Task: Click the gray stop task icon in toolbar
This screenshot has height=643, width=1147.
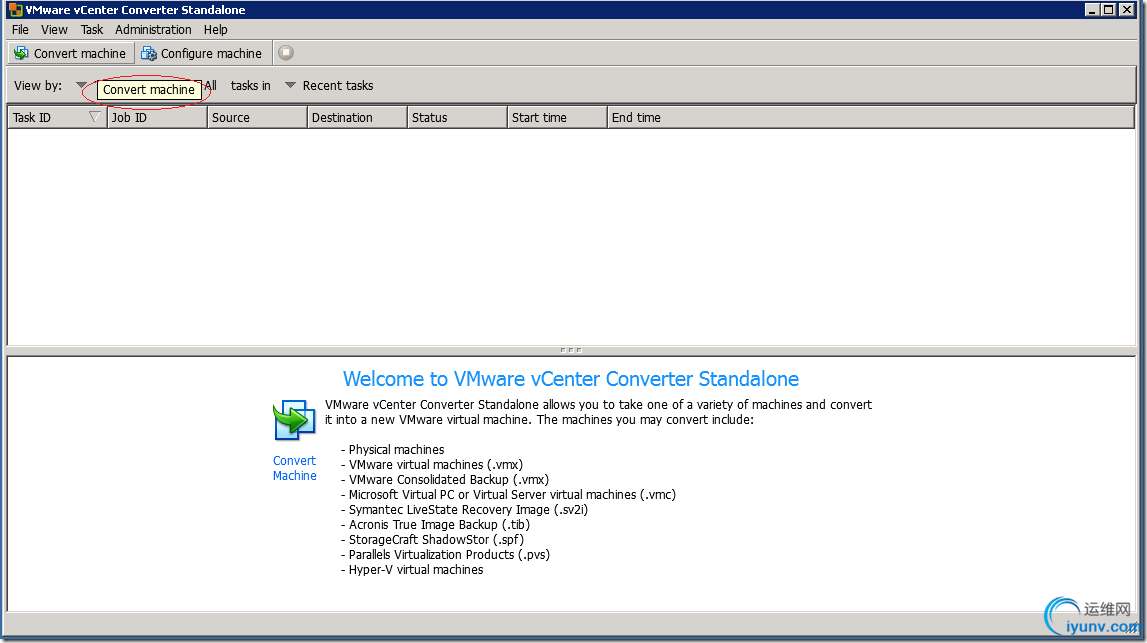Action: 286,53
